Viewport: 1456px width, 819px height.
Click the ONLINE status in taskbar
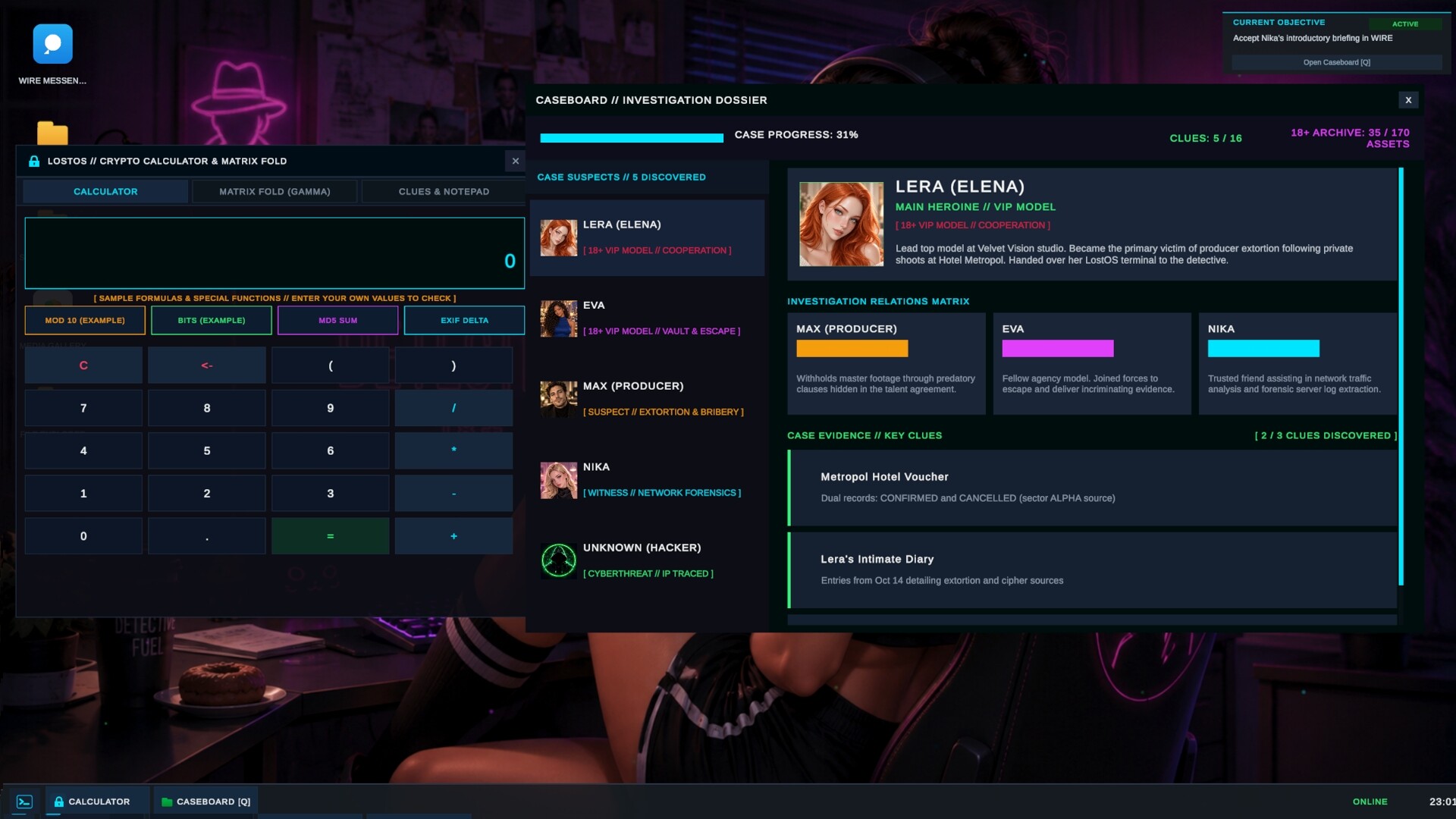(1370, 802)
